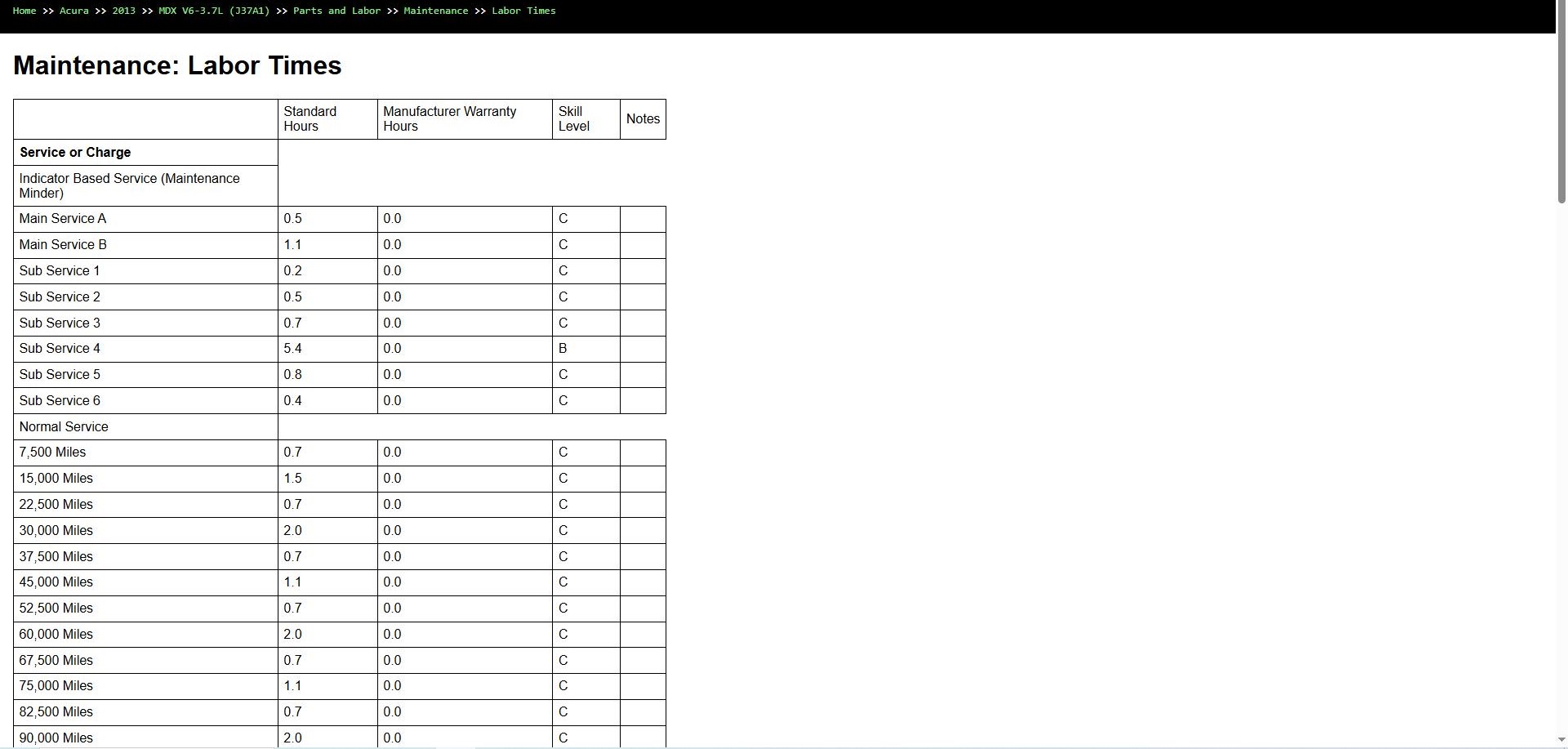Select the Indicator Based Service (Maintenance Minder) row
This screenshot has height=749, width=1568.
pos(145,186)
